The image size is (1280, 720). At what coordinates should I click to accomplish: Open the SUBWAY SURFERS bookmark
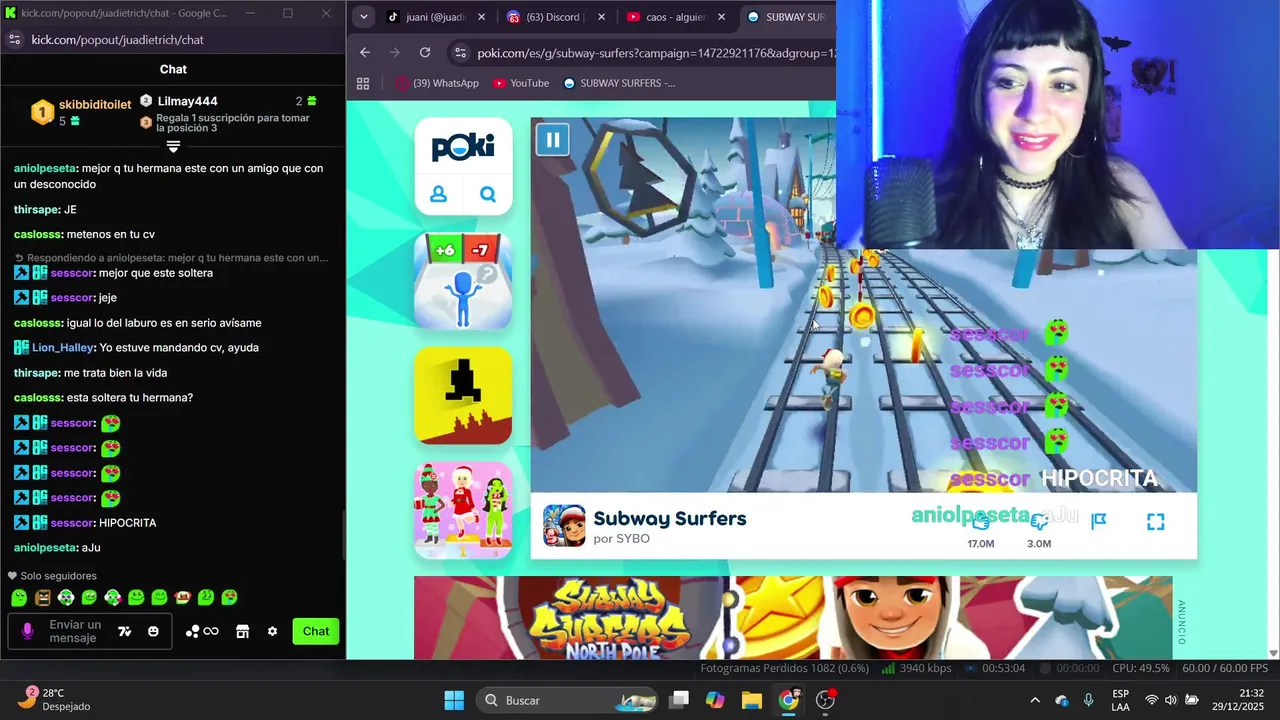pos(619,83)
